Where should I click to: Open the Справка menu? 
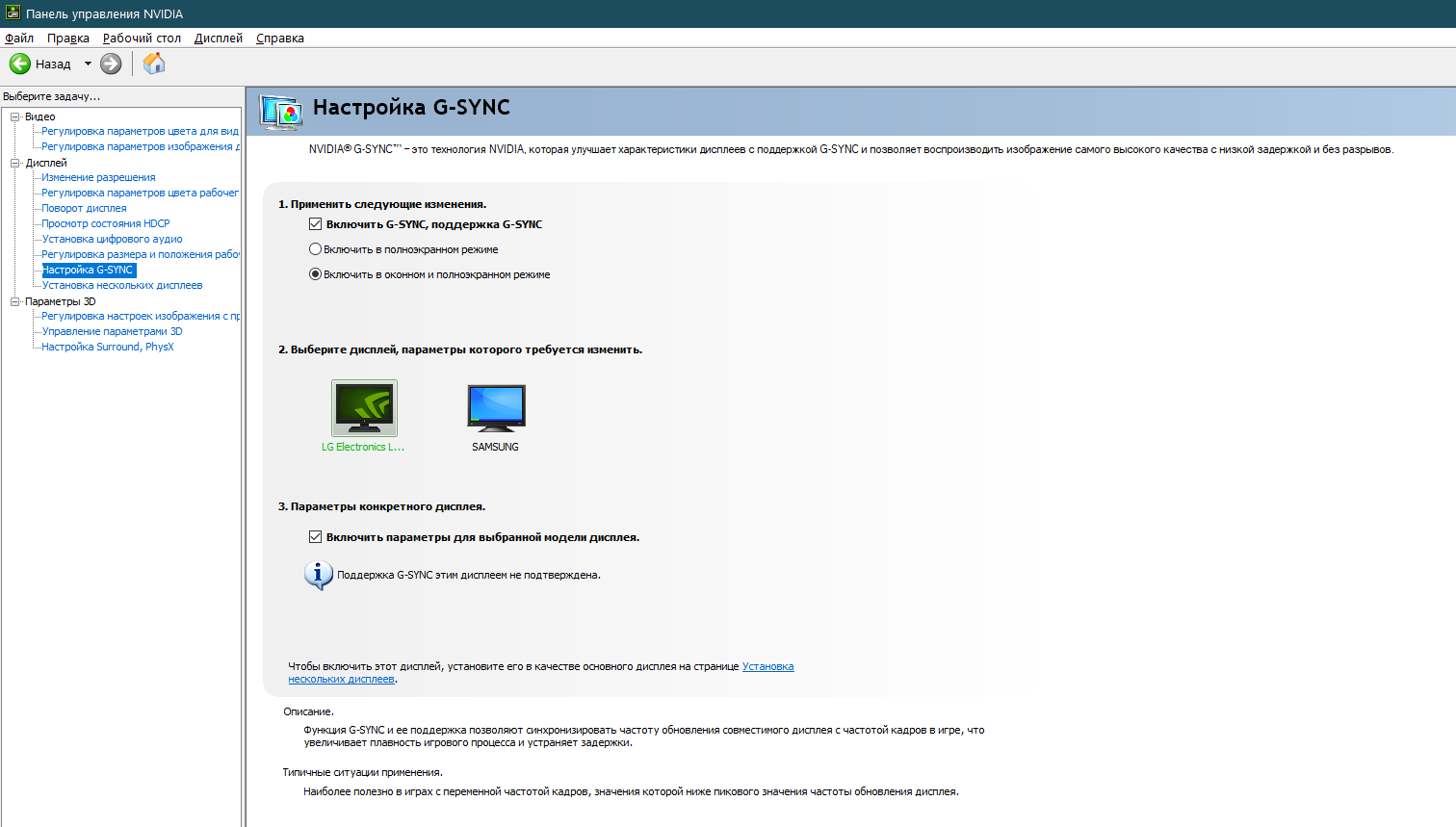(x=280, y=39)
